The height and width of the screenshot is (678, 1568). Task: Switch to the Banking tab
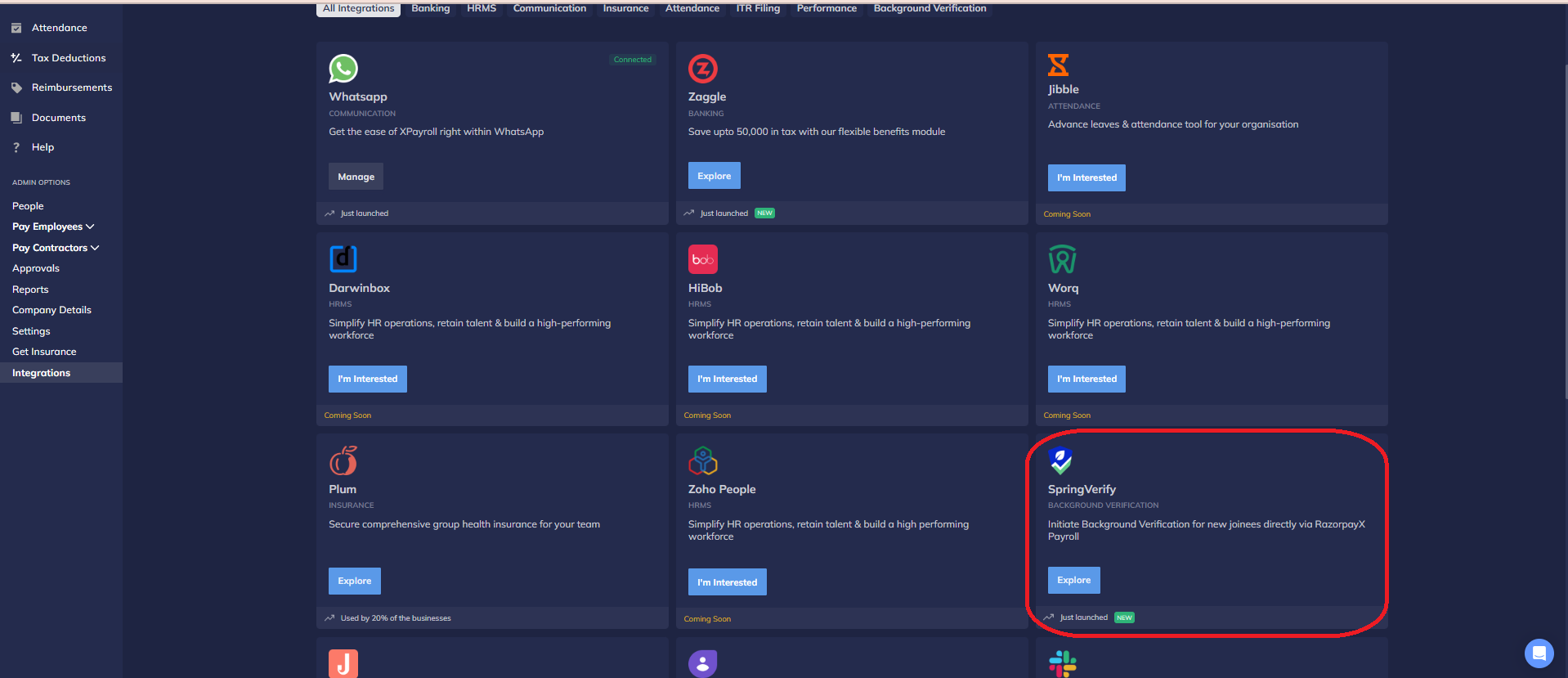coord(430,8)
